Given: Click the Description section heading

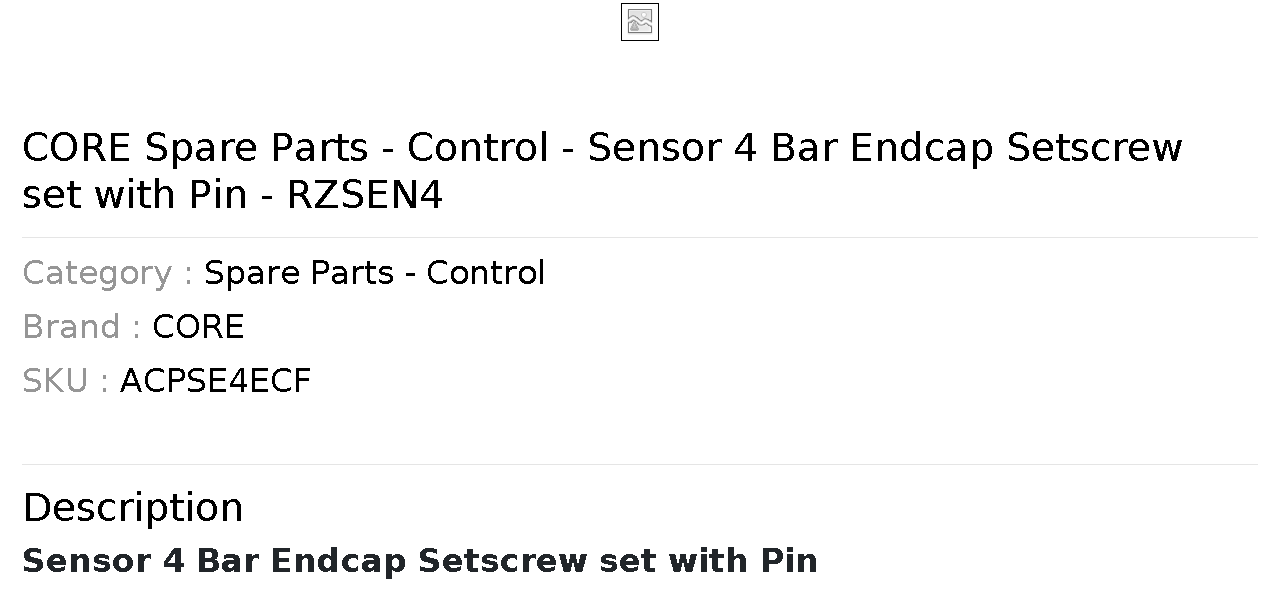Looking at the screenshot, I should [x=133, y=508].
